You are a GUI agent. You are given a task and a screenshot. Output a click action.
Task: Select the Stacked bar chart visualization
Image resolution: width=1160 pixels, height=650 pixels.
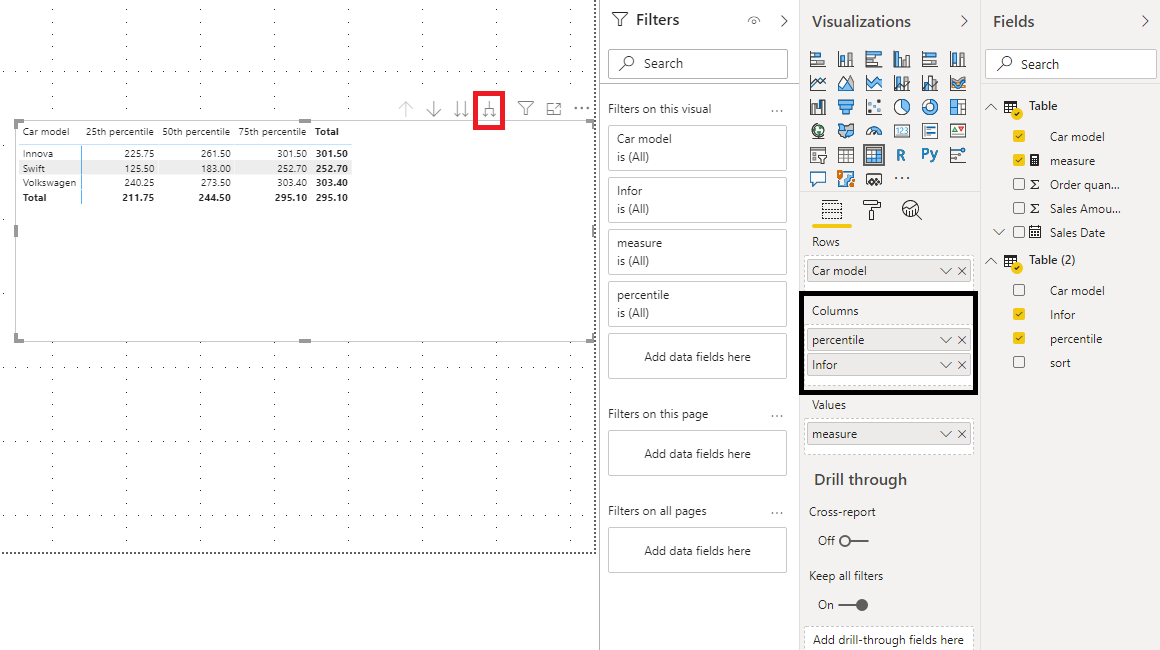click(x=817, y=59)
